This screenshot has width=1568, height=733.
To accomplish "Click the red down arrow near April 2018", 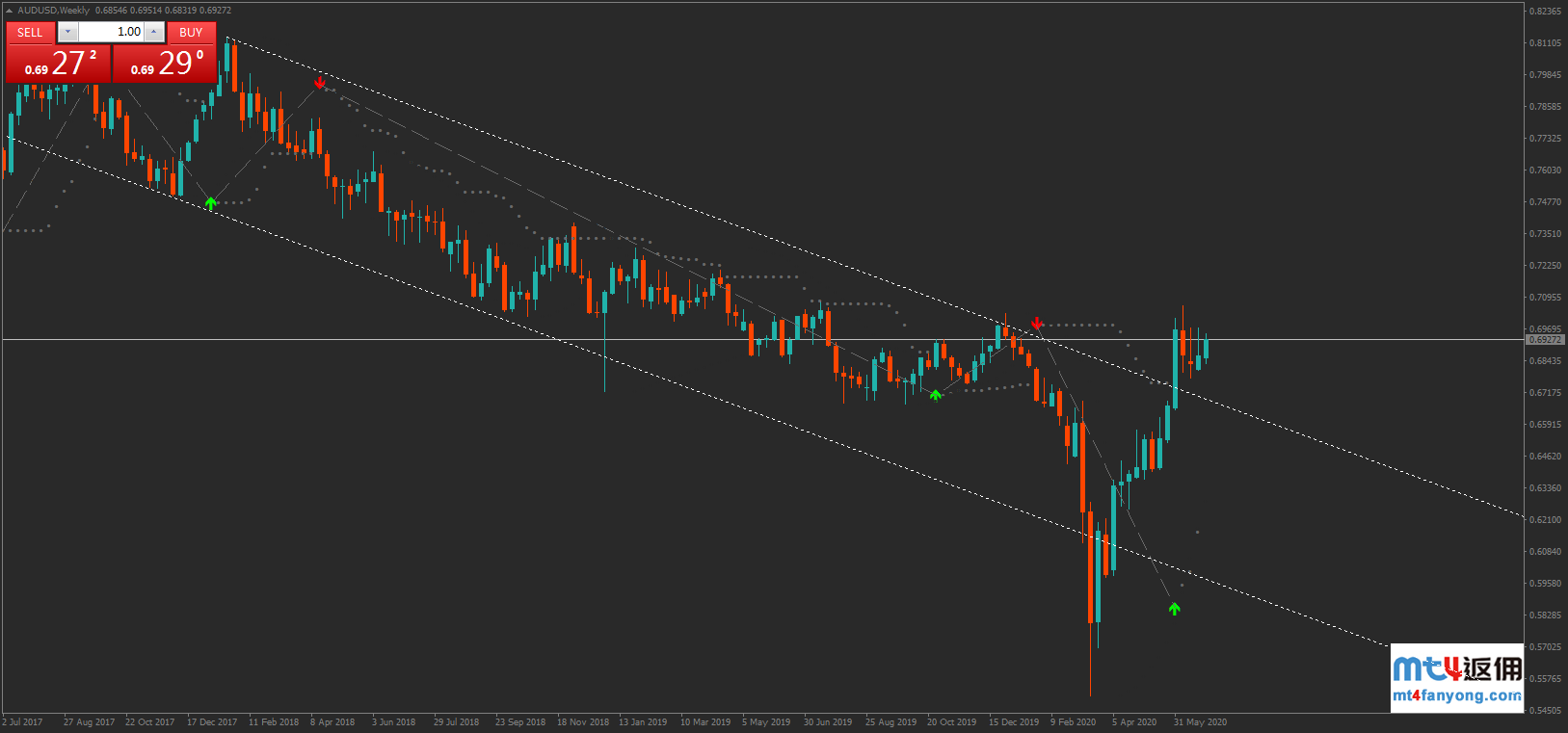I will click(320, 83).
